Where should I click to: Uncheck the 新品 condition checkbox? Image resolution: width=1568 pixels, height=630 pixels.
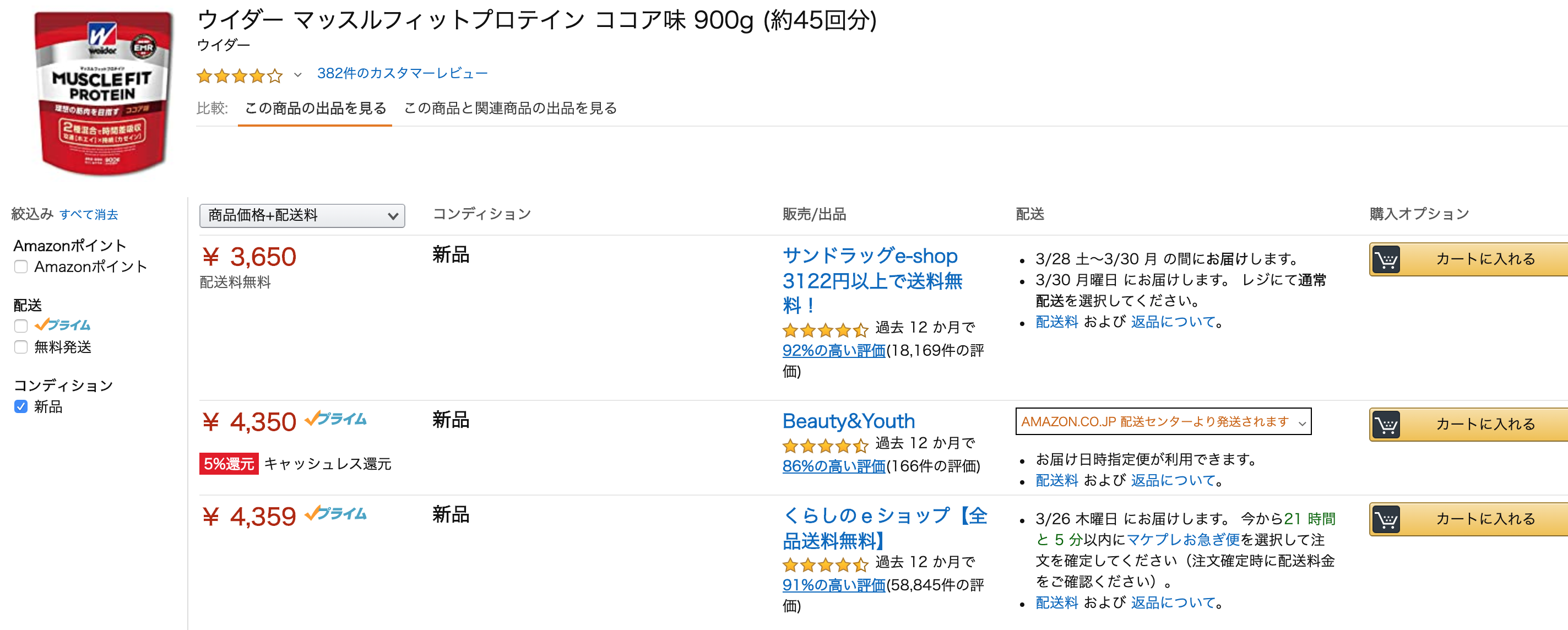(21, 406)
